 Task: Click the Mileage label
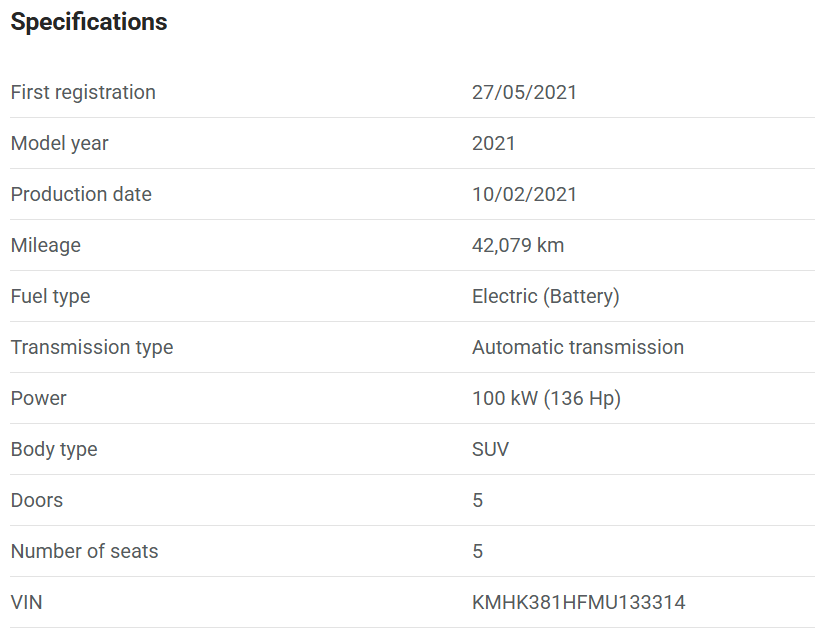tap(45, 245)
